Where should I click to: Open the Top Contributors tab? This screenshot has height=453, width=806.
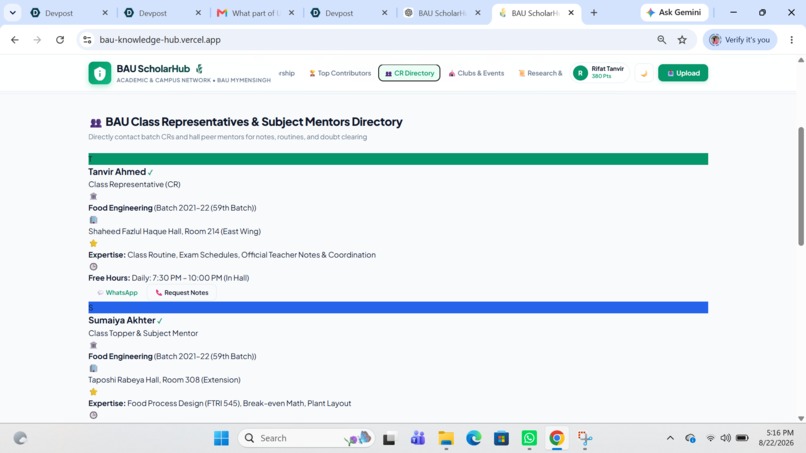340,73
